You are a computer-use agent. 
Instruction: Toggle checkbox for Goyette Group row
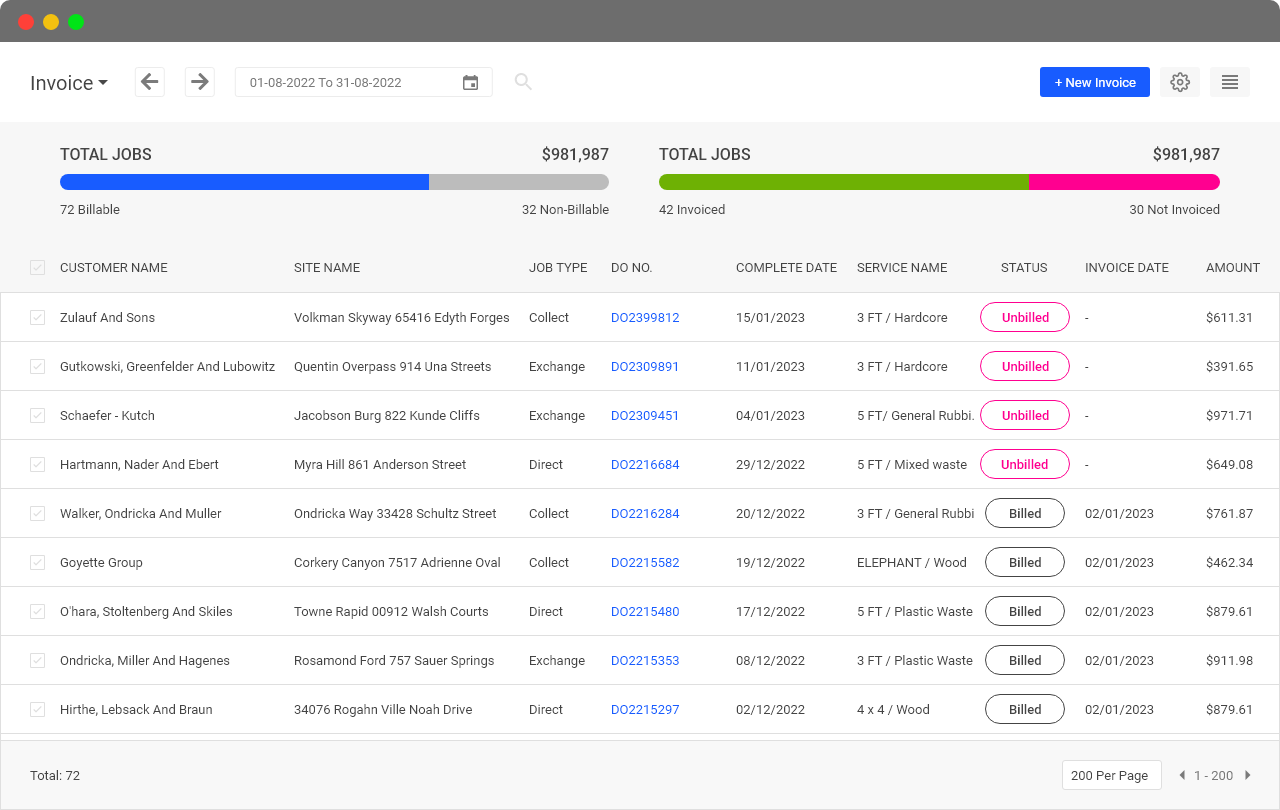37,563
